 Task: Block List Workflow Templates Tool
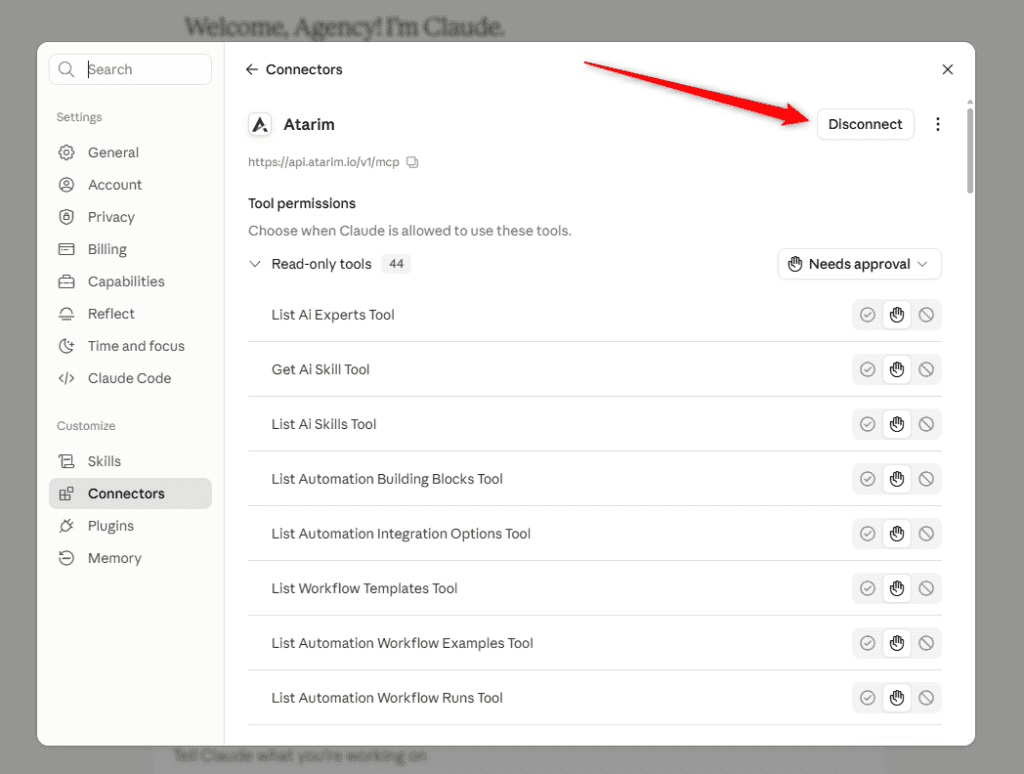tap(926, 589)
